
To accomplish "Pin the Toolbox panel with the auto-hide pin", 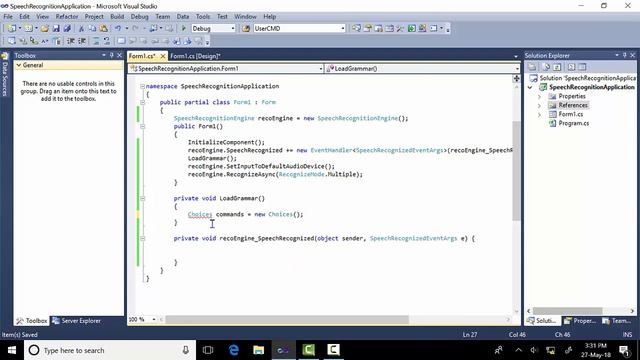I will coord(111,55).
